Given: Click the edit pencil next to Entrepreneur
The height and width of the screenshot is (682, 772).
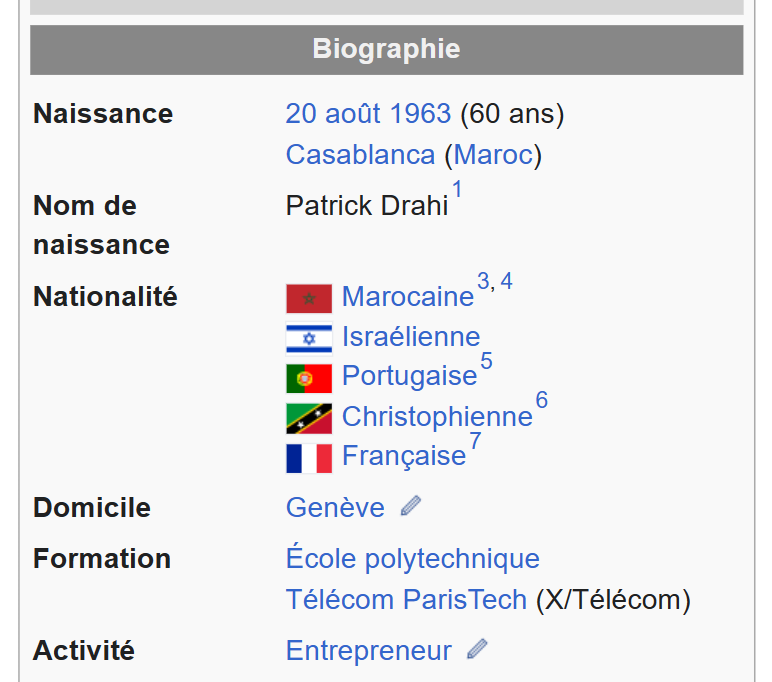Looking at the screenshot, I should coord(478,651).
